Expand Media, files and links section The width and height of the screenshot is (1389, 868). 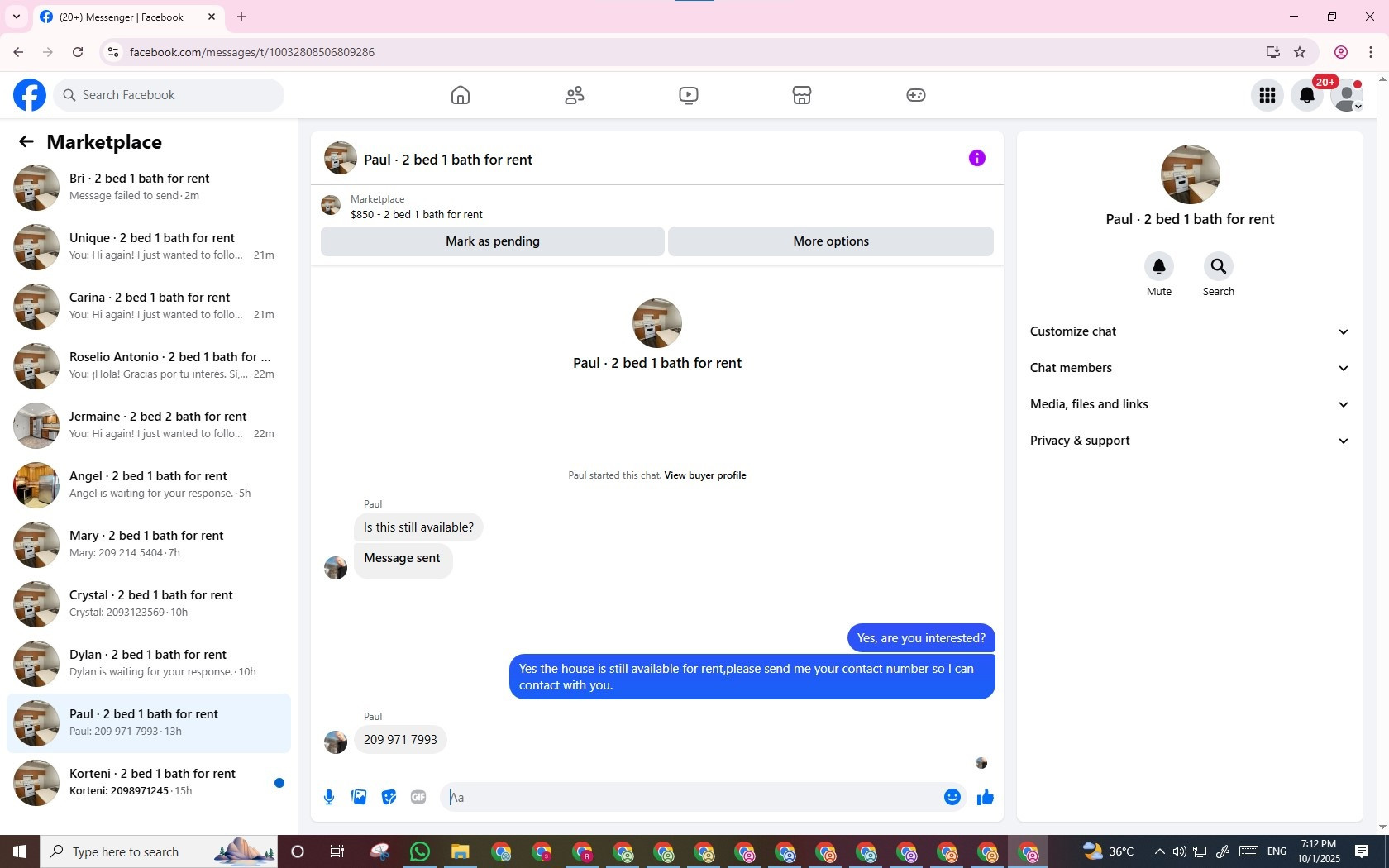[x=1190, y=404]
